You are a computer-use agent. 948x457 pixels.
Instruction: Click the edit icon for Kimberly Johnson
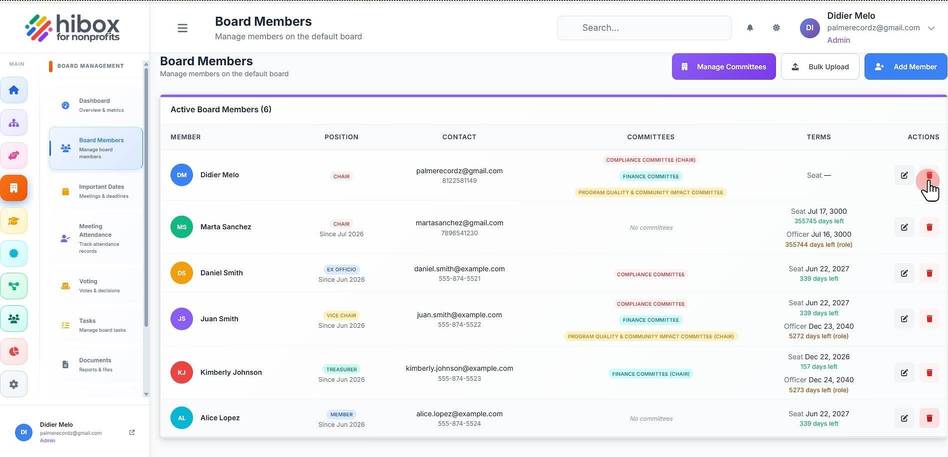tap(904, 372)
